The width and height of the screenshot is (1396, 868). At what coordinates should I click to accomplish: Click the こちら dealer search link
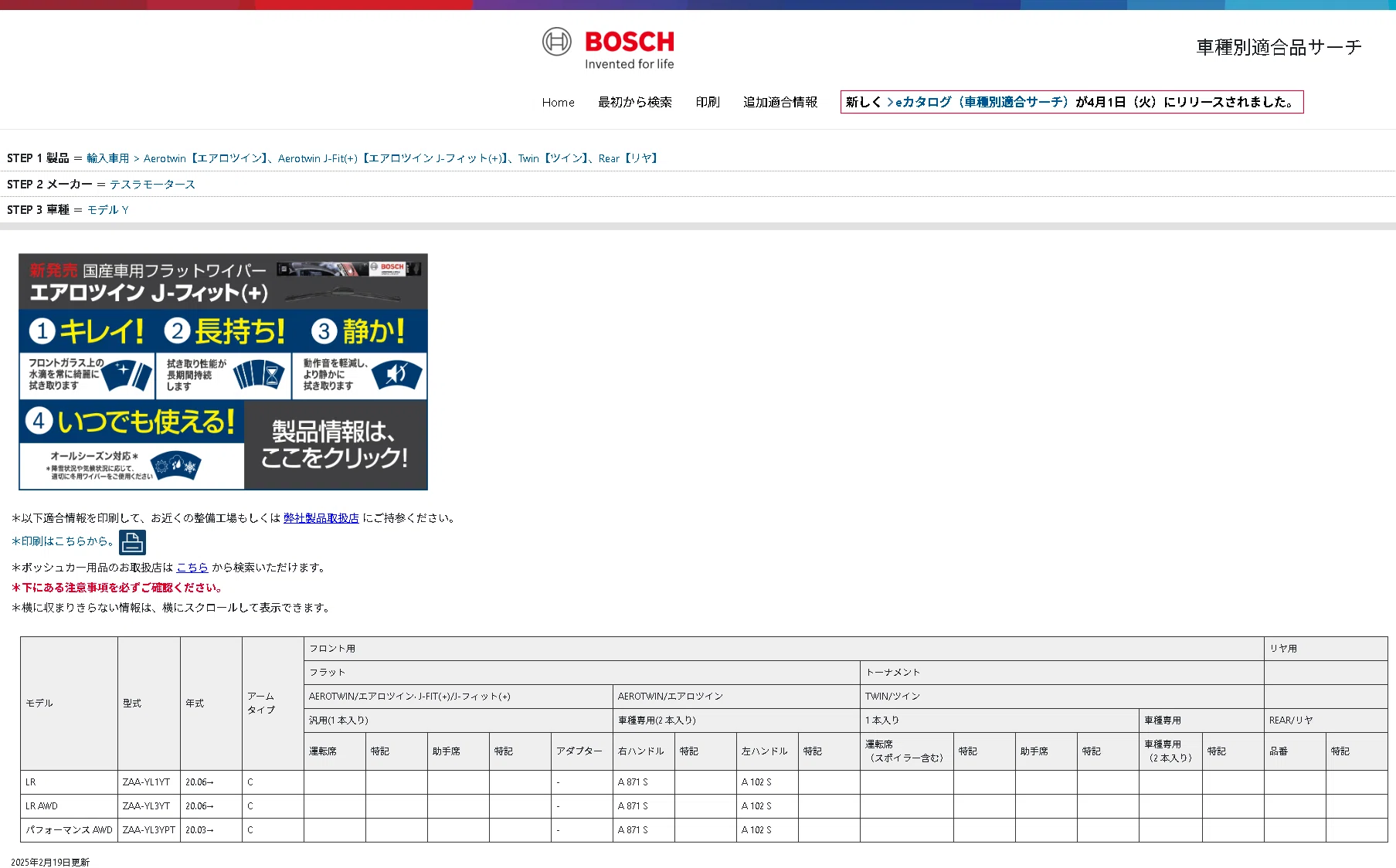click(192, 568)
